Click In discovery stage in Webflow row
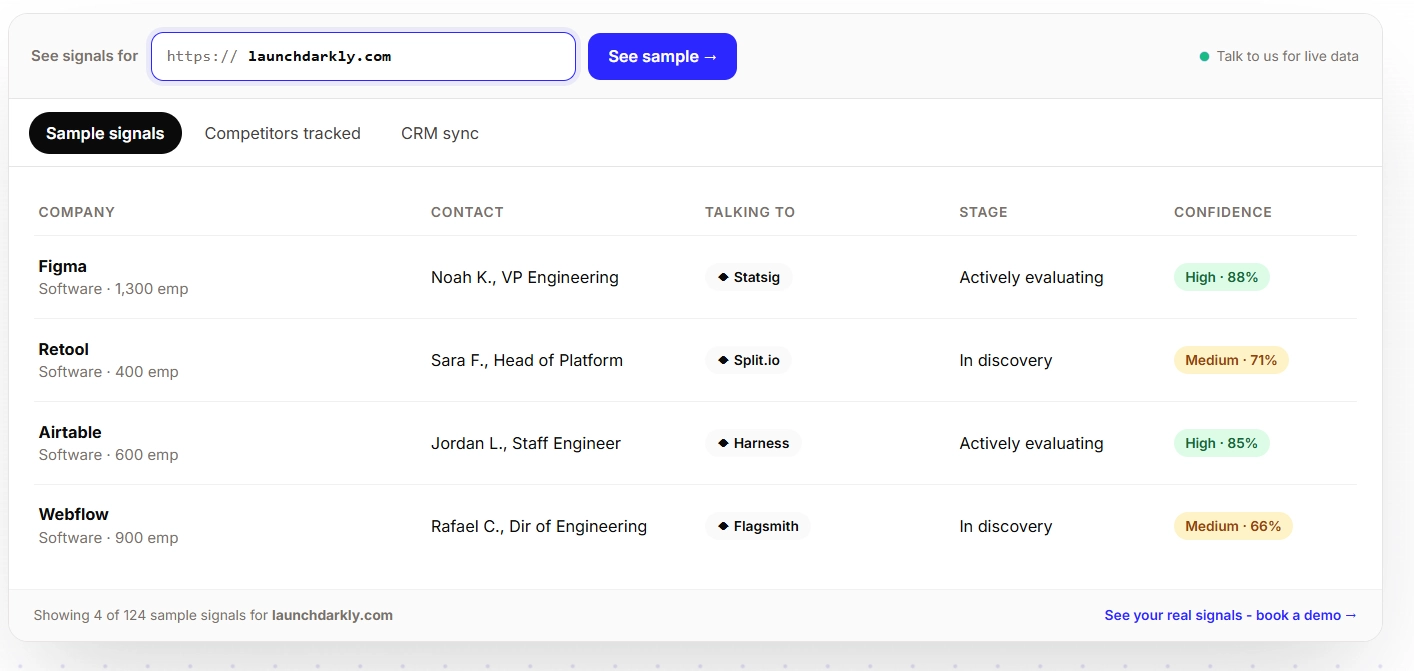This screenshot has height=671, width=1414. [1005, 526]
